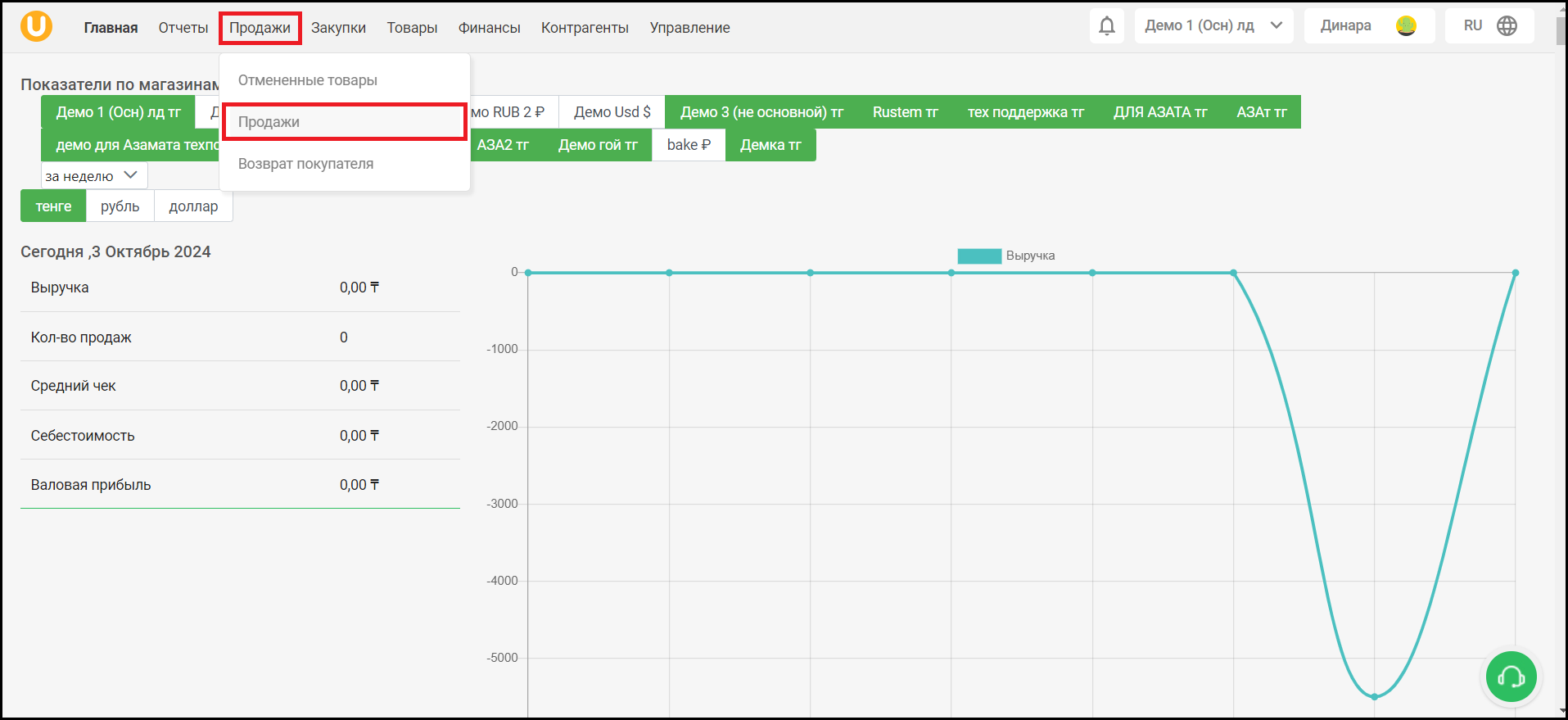Image resolution: width=1568 pixels, height=720 pixels.
Task: Click the lowest data point on the chart
Action: [1375, 697]
